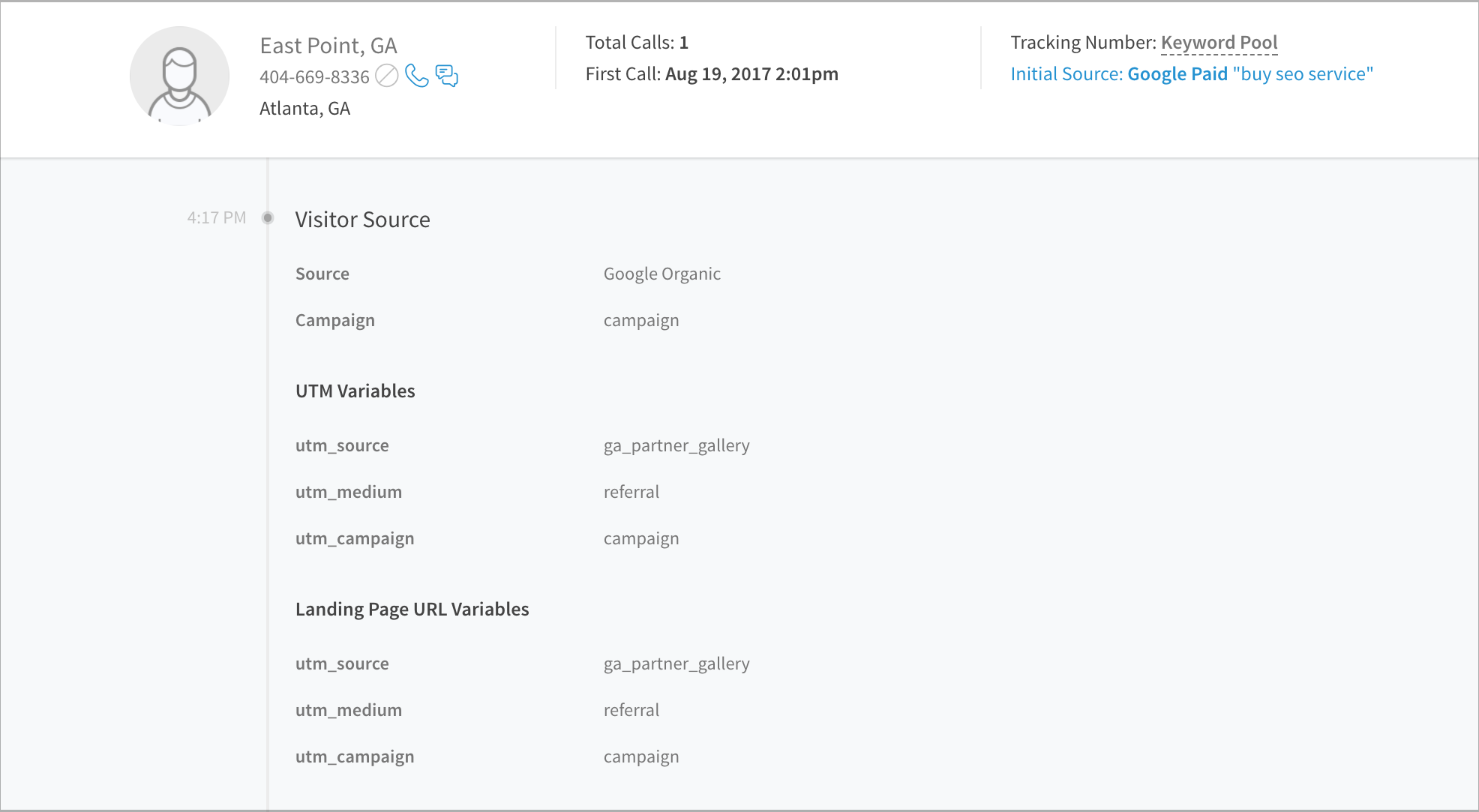Screen dimensions: 1479x812
Task: Click the Visitor Source section header
Action: tap(363, 219)
